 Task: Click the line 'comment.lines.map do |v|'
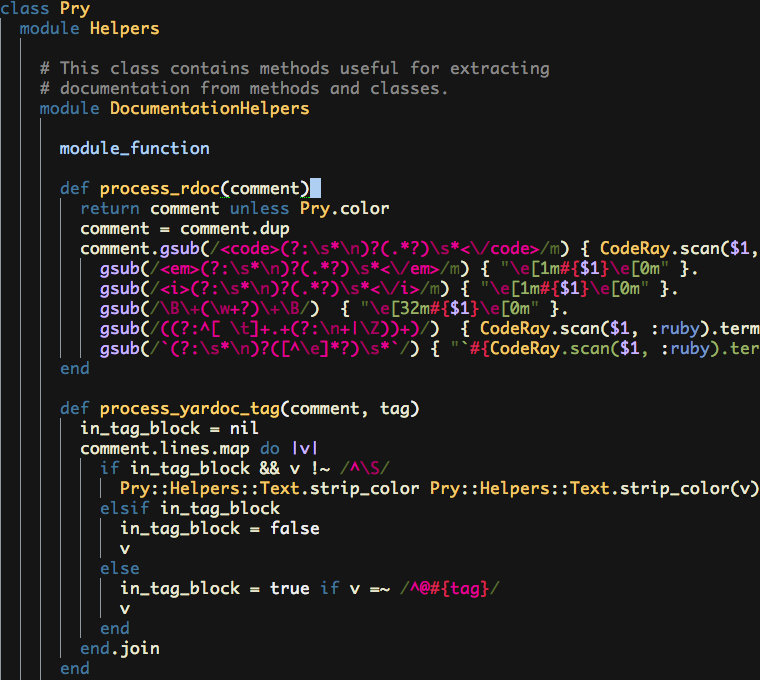coord(199,449)
